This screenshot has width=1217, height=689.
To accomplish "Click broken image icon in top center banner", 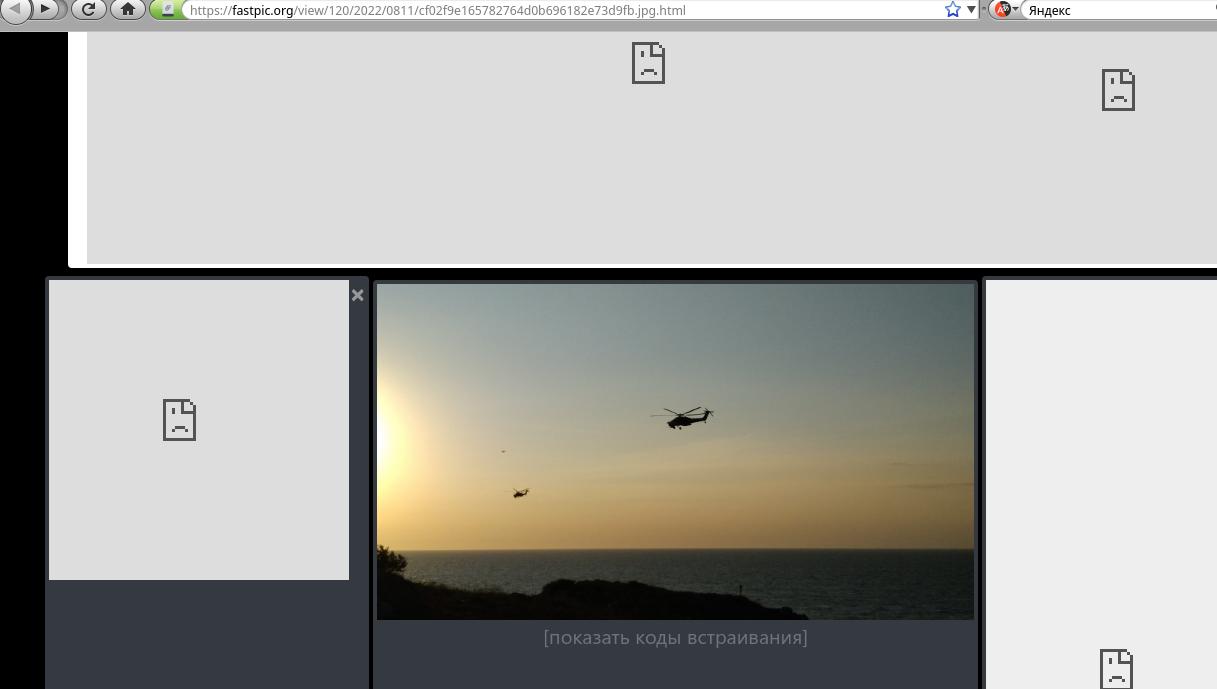I will pos(648,62).
